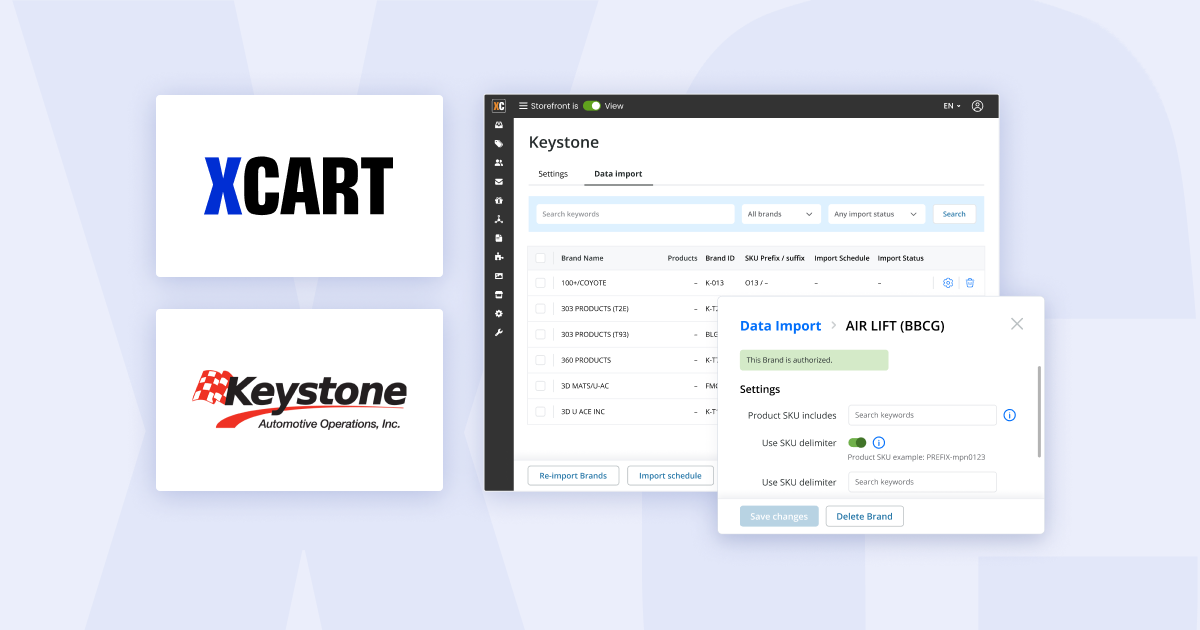Open the EN language selector
1200x630 pixels.
(x=951, y=106)
